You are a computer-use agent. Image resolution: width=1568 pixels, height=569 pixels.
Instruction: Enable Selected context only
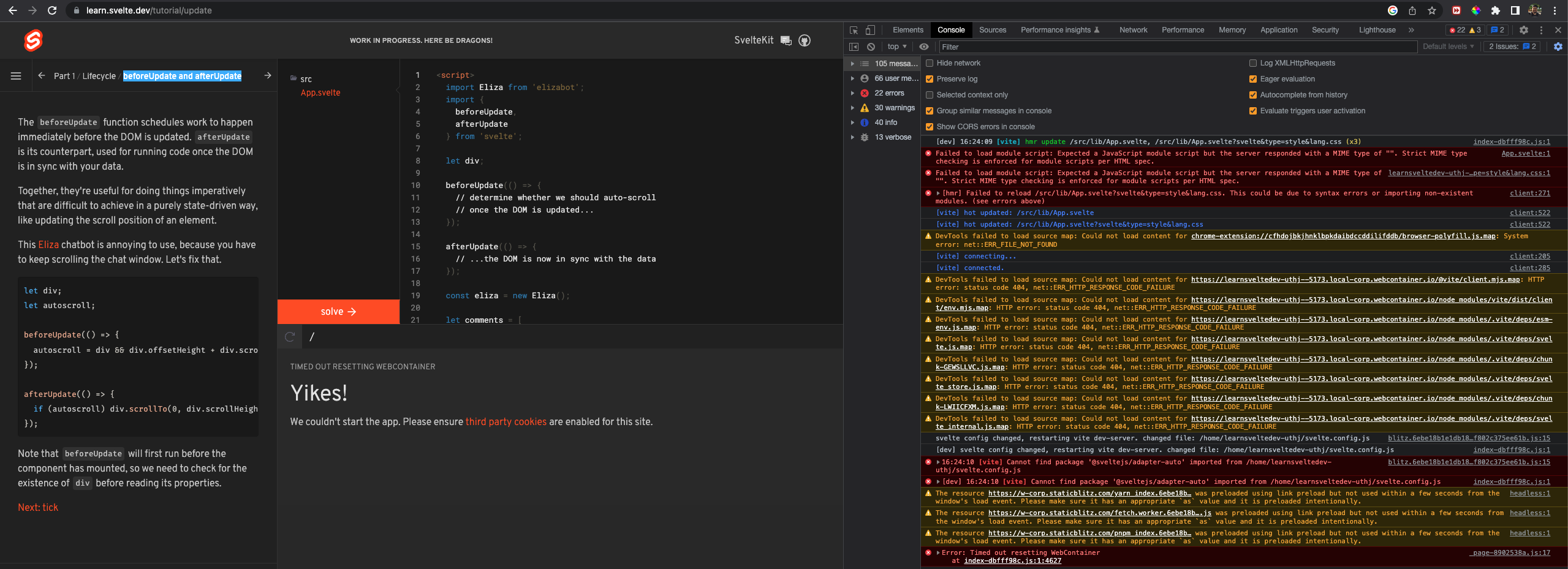click(x=930, y=95)
